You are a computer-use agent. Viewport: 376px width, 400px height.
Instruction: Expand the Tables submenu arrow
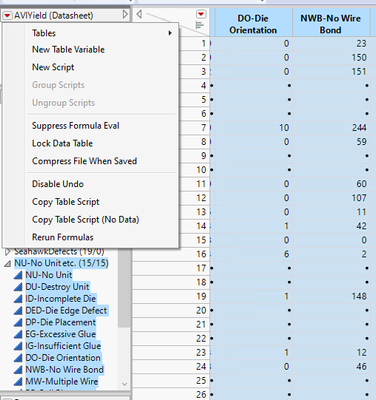[x=170, y=33]
